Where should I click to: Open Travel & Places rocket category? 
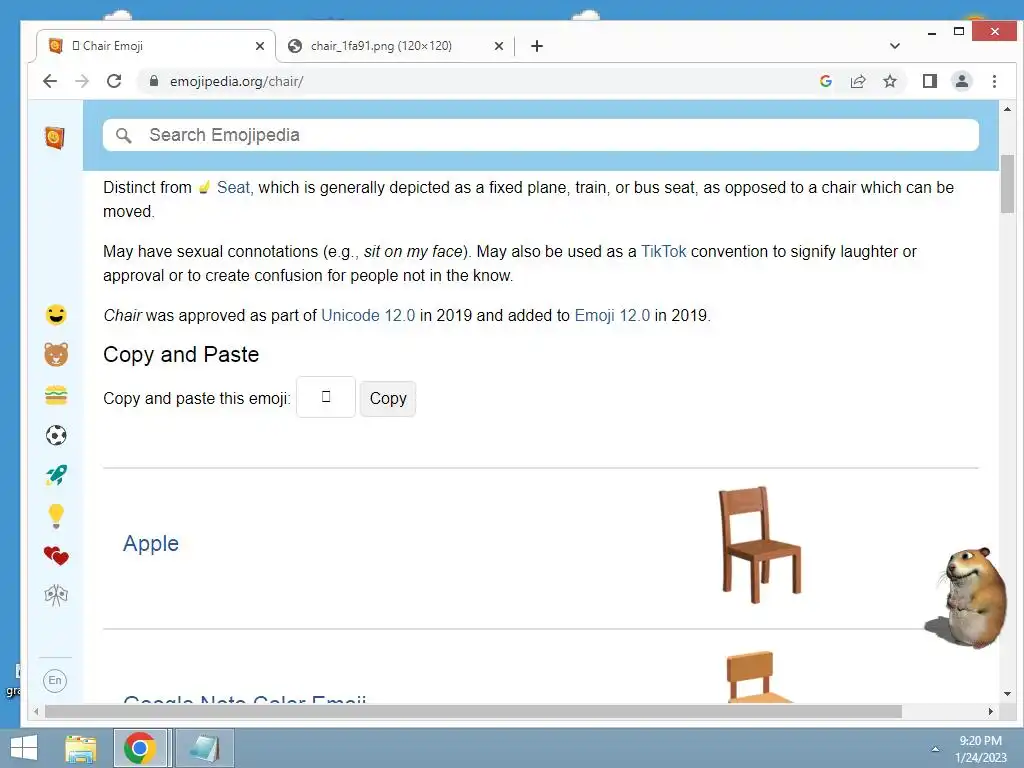[x=56, y=475]
